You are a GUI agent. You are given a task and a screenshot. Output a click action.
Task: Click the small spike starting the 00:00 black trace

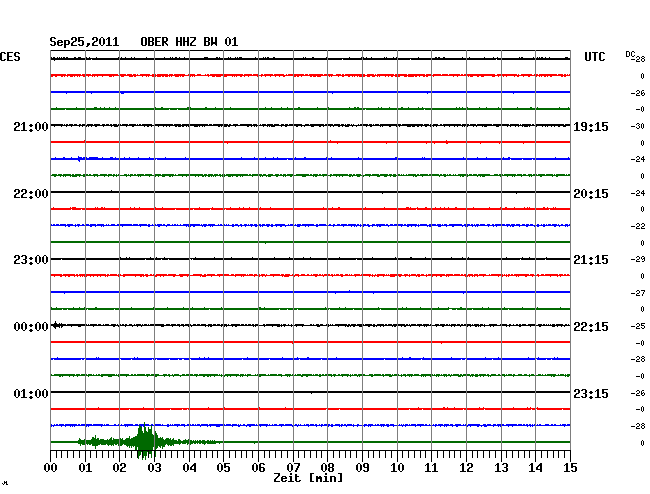pyautogui.click(x=57, y=325)
